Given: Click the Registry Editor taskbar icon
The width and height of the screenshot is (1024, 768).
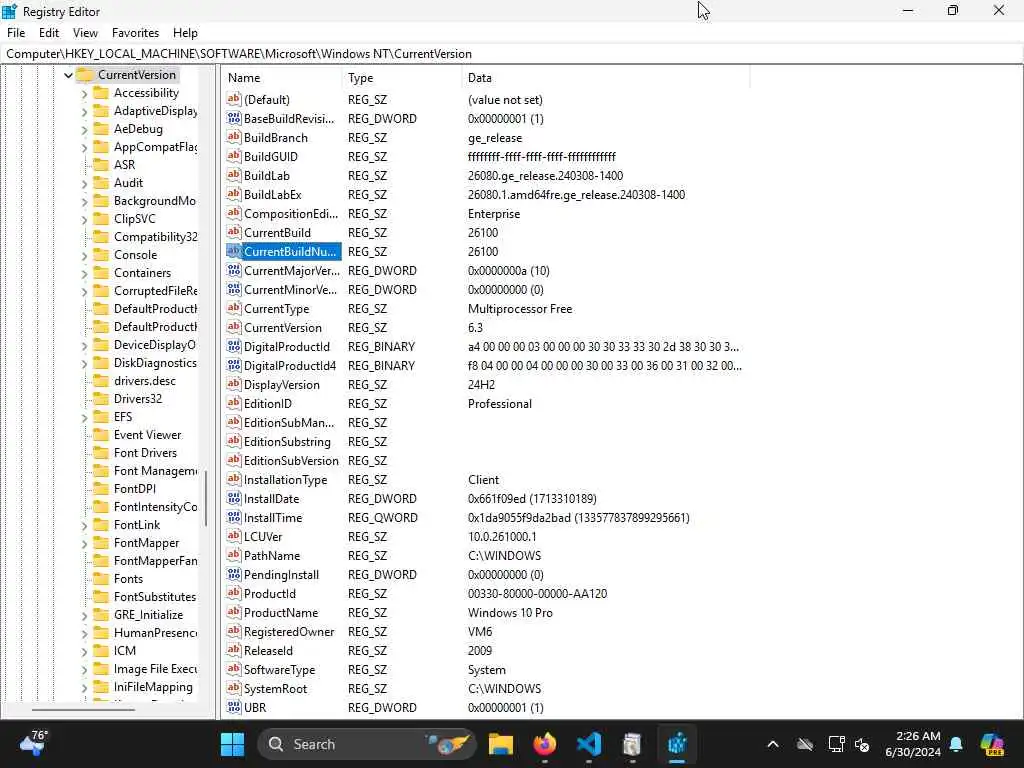Looking at the screenshot, I should tap(677, 744).
